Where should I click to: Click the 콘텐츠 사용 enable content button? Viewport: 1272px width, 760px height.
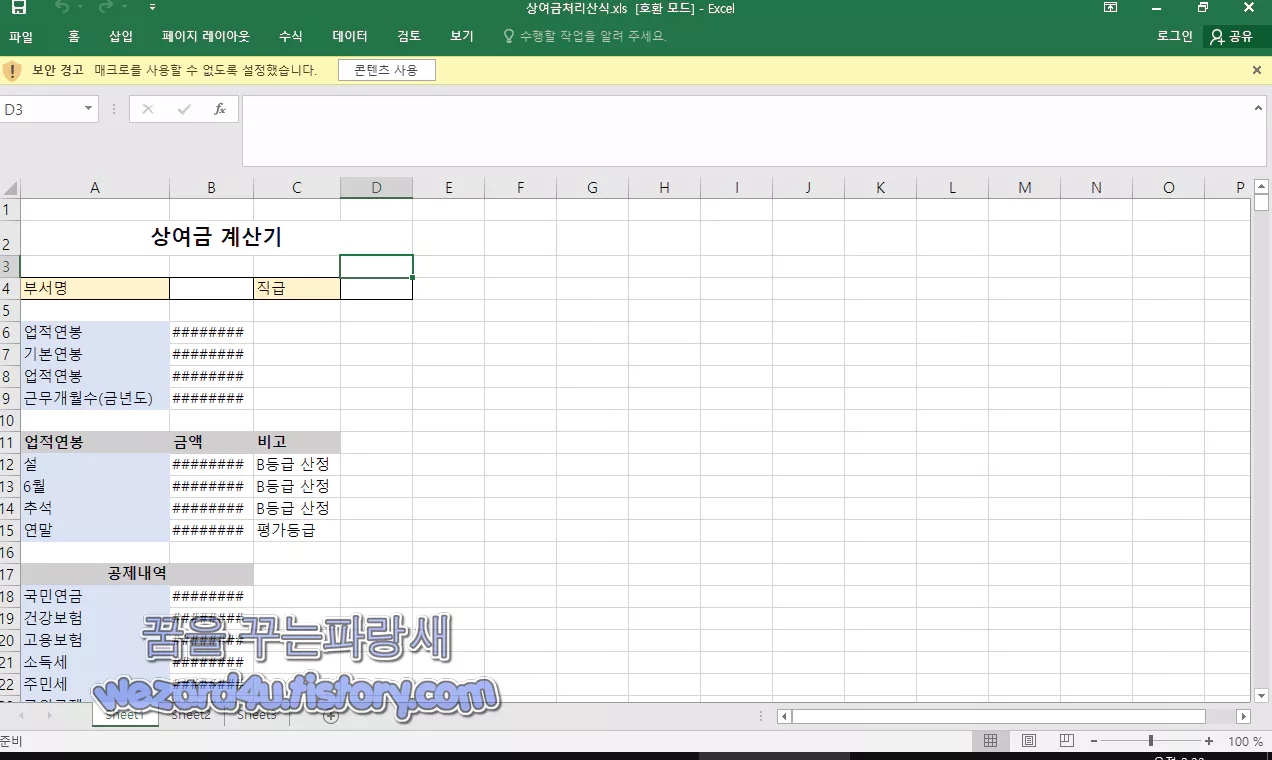coord(386,70)
